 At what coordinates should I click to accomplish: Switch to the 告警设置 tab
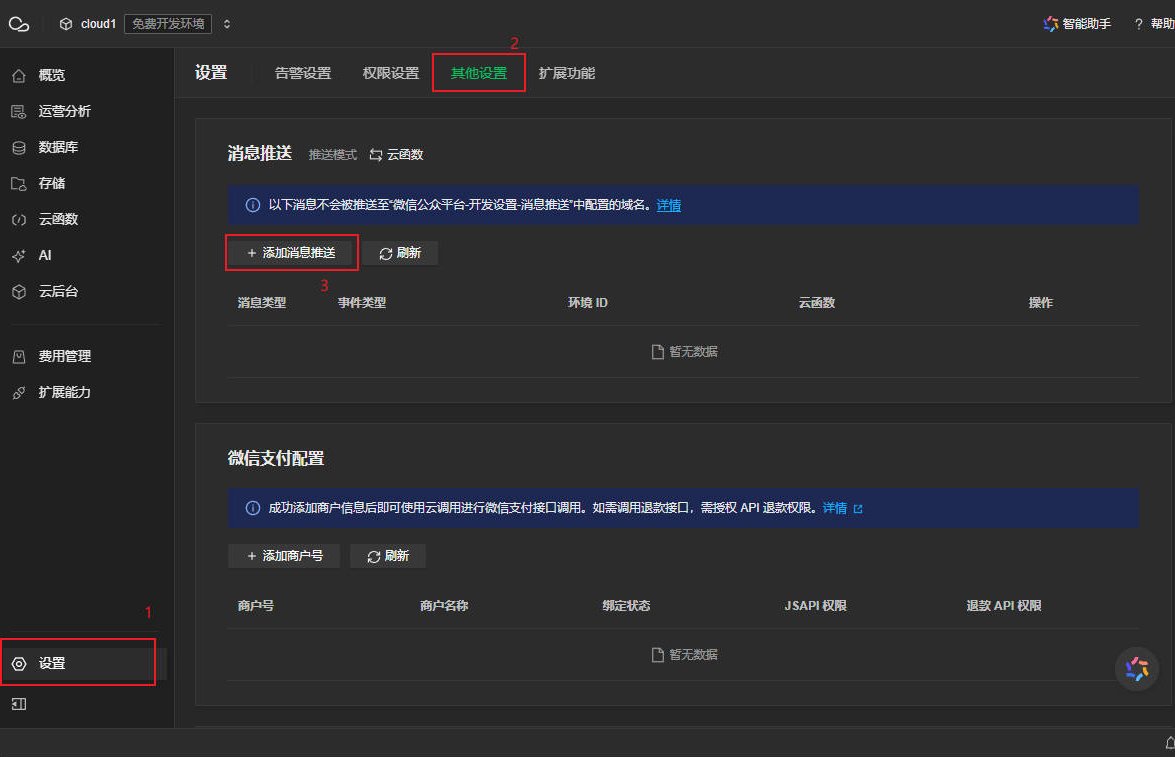[x=303, y=73]
